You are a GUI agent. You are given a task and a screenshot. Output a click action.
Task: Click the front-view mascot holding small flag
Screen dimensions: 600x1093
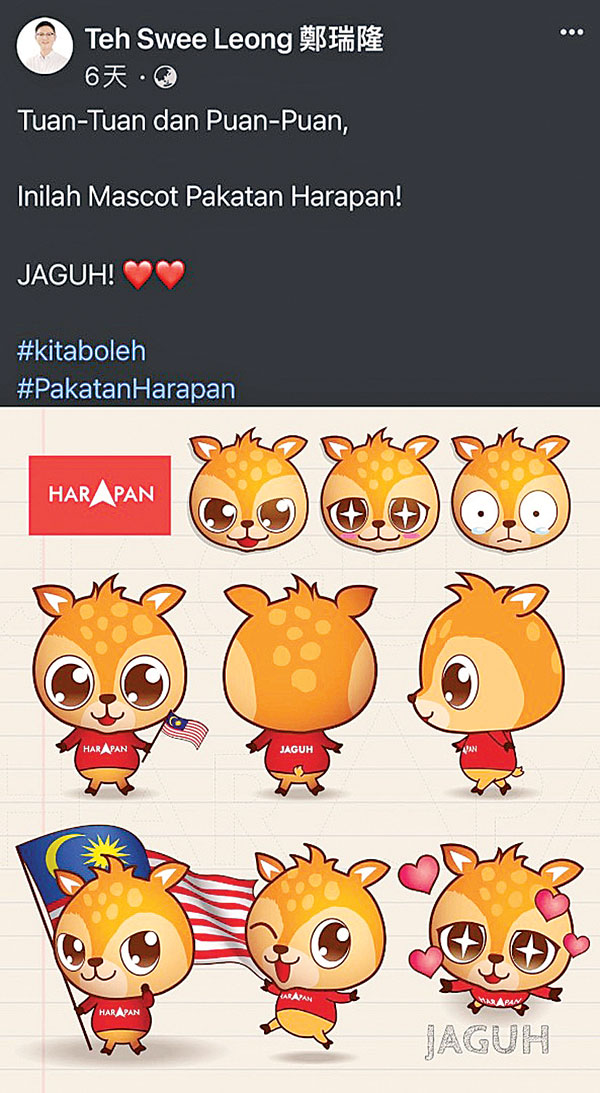point(109,687)
